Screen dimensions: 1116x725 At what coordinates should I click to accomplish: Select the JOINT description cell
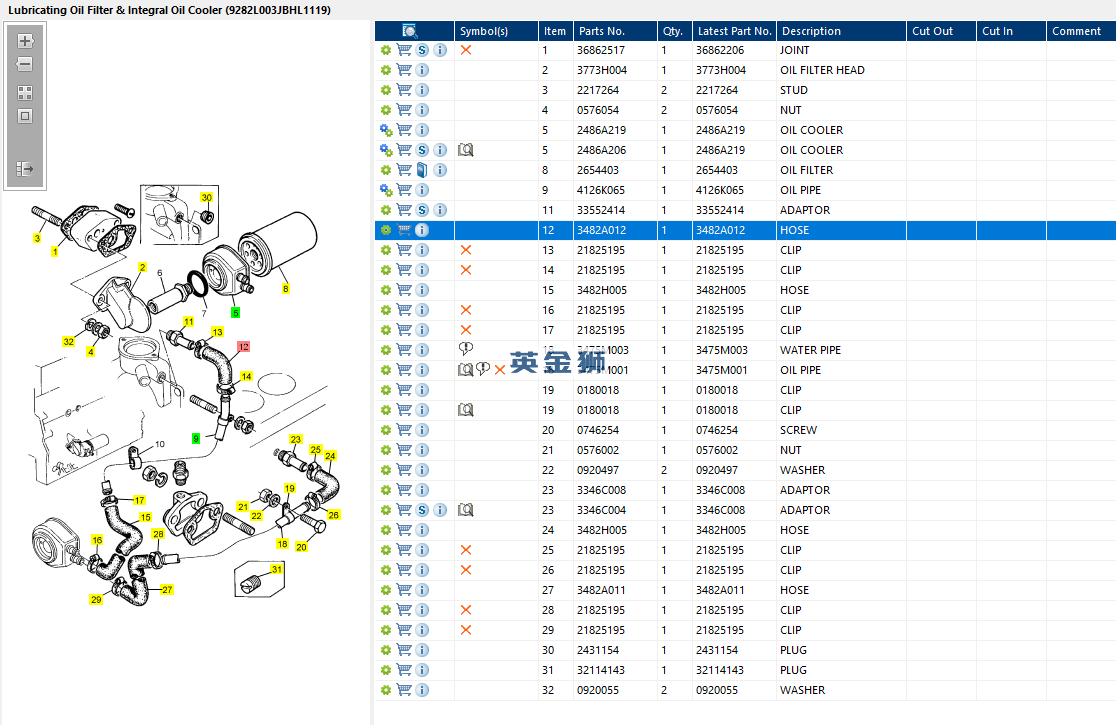794,50
